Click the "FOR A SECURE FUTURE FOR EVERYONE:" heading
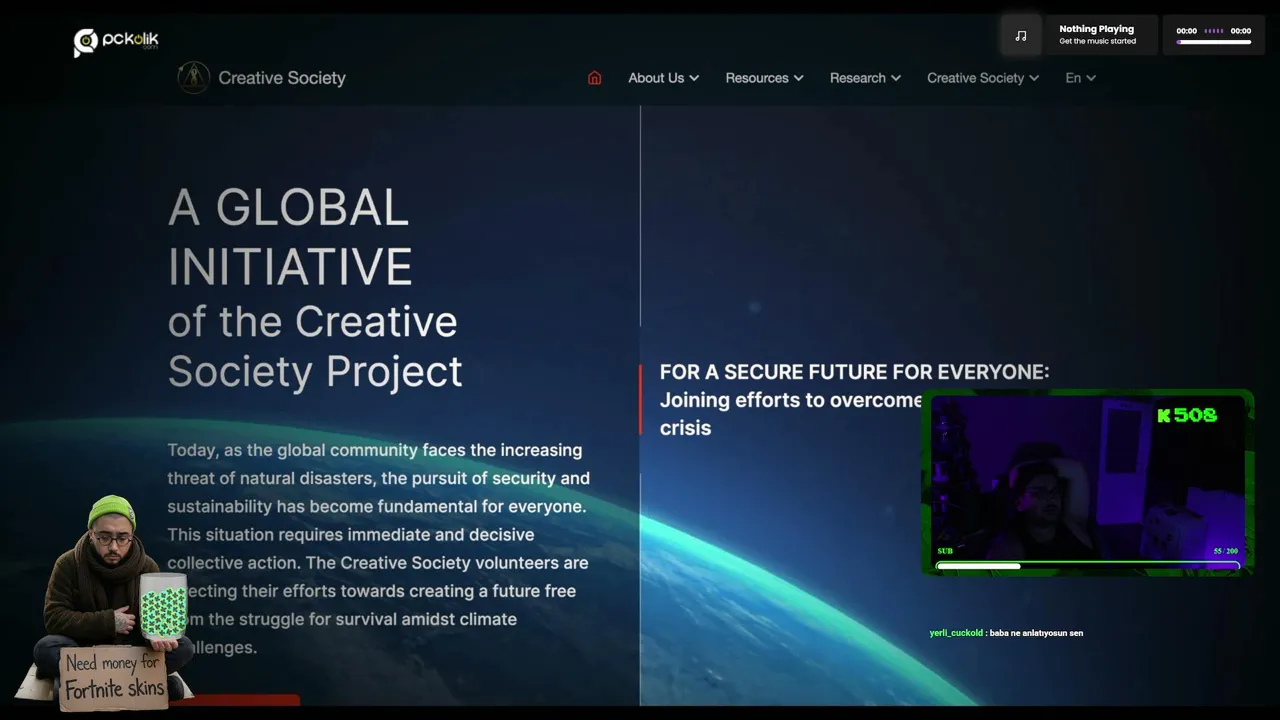 [x=854, y=372]
